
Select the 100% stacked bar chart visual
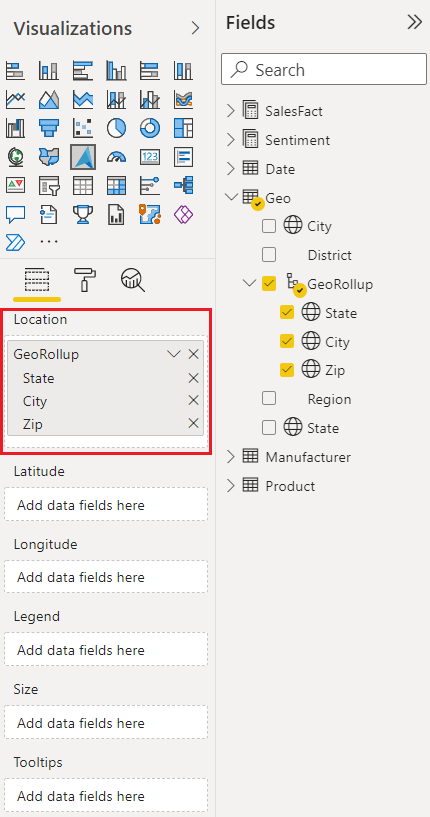pyautogui.click(x=150, y=70)
